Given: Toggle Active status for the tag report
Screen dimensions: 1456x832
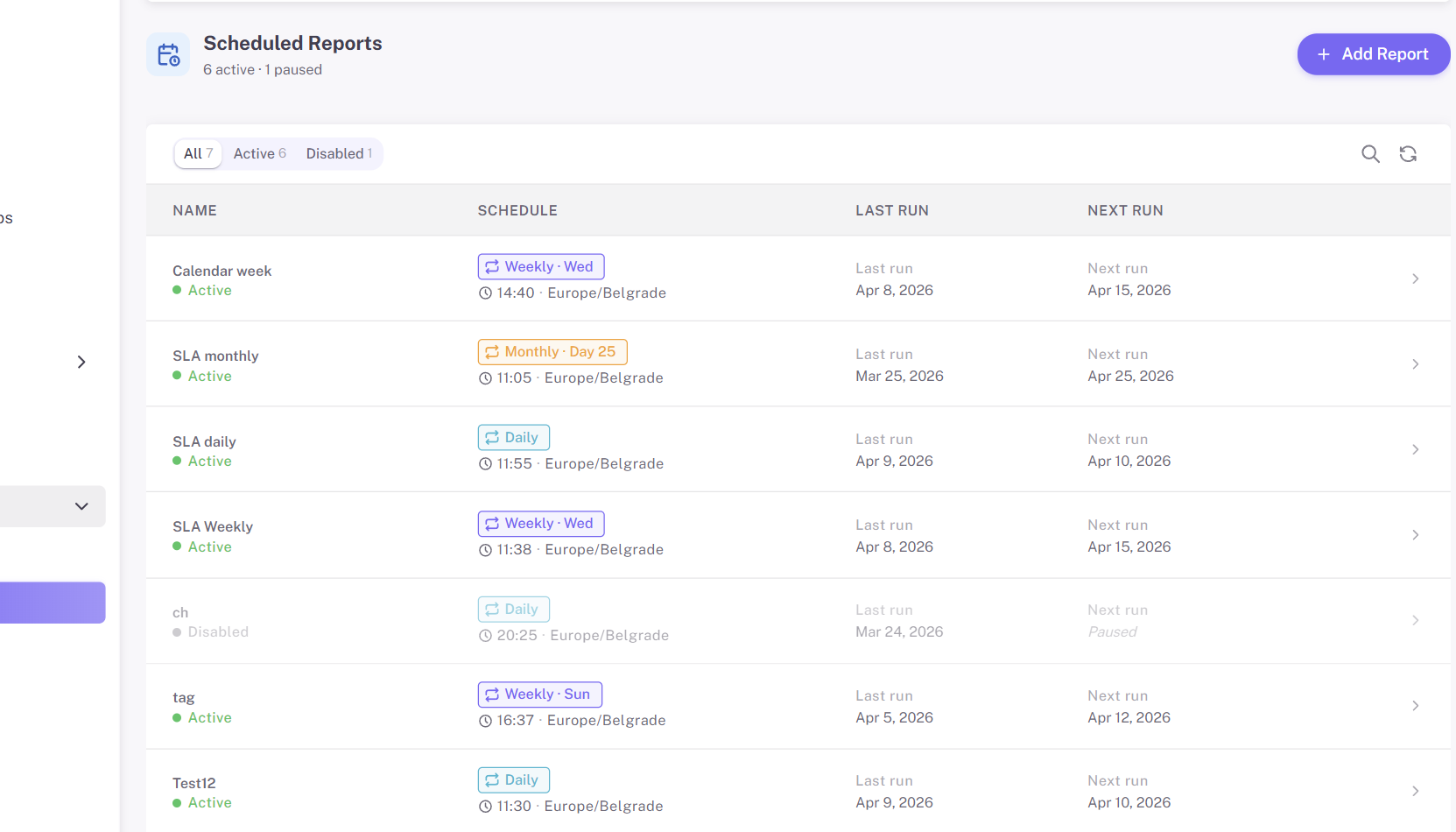Looking at the screenshot, I should click(x=201, y=717).
